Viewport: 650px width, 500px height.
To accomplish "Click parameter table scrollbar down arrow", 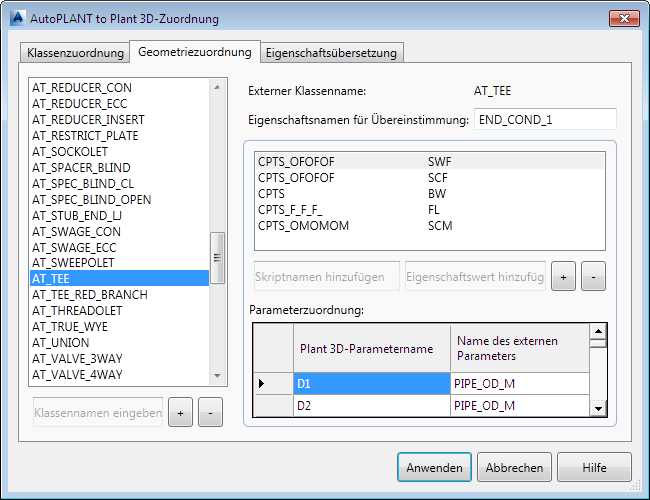I will 598,408.
